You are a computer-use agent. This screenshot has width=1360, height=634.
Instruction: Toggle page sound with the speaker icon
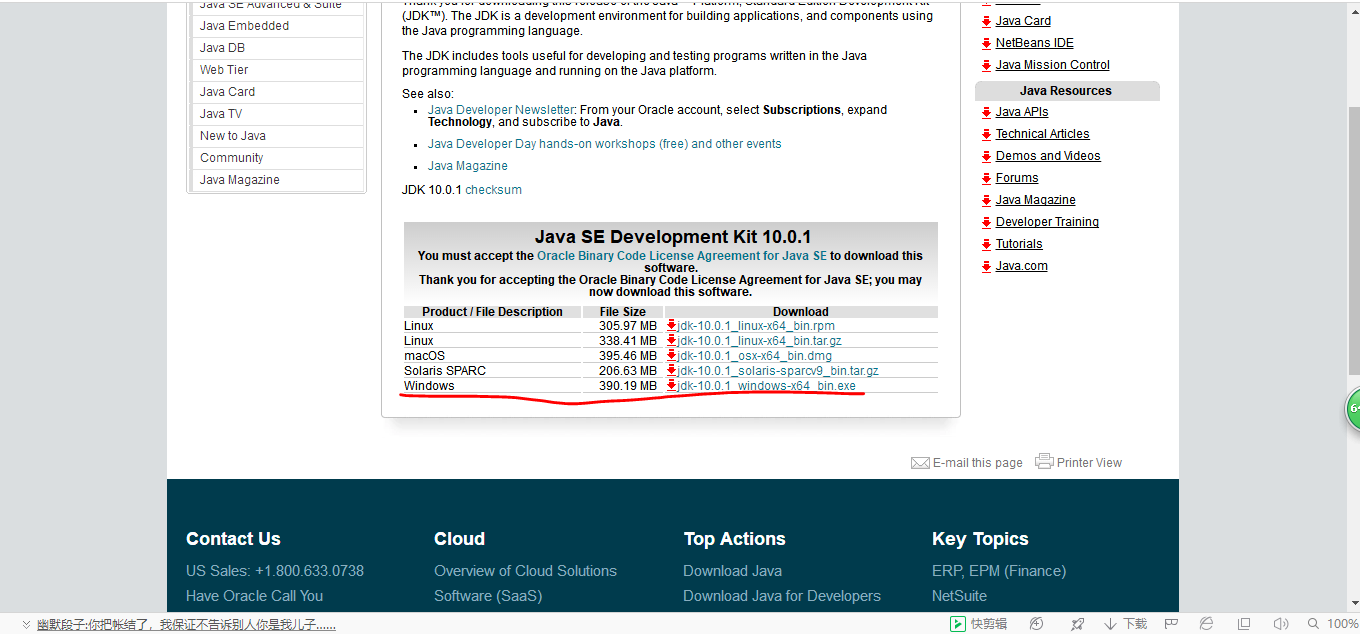point(1281,624)
